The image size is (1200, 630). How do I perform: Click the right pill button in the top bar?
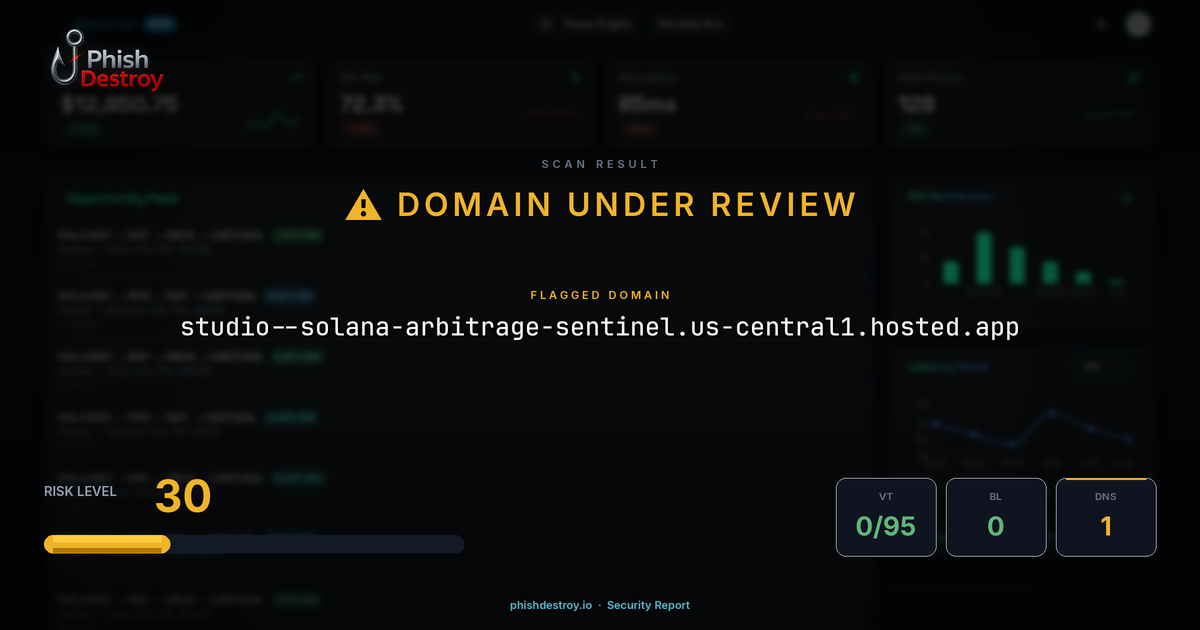pos(690,23)
